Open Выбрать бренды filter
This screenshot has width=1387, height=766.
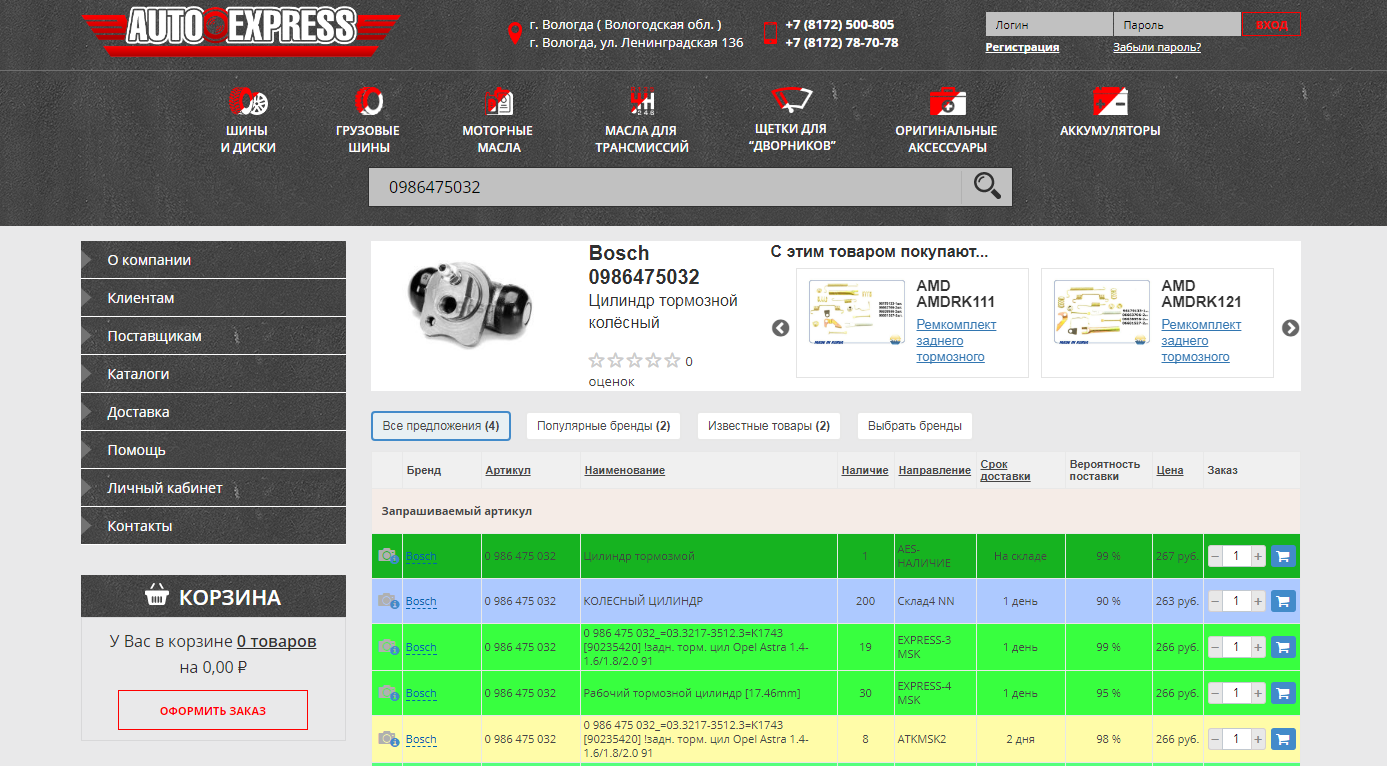click(915, 426)
